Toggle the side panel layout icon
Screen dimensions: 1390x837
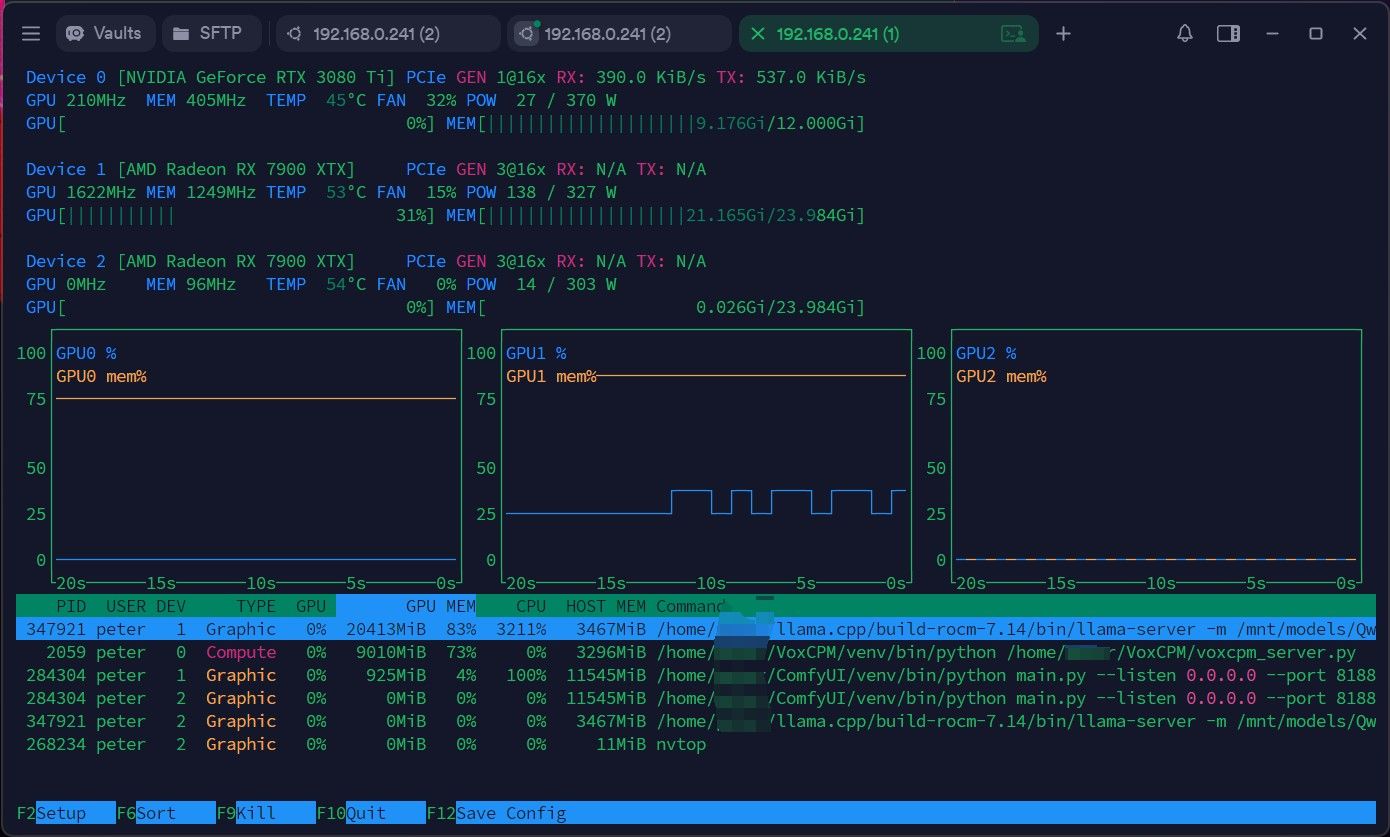click(x=1228, y=33)
